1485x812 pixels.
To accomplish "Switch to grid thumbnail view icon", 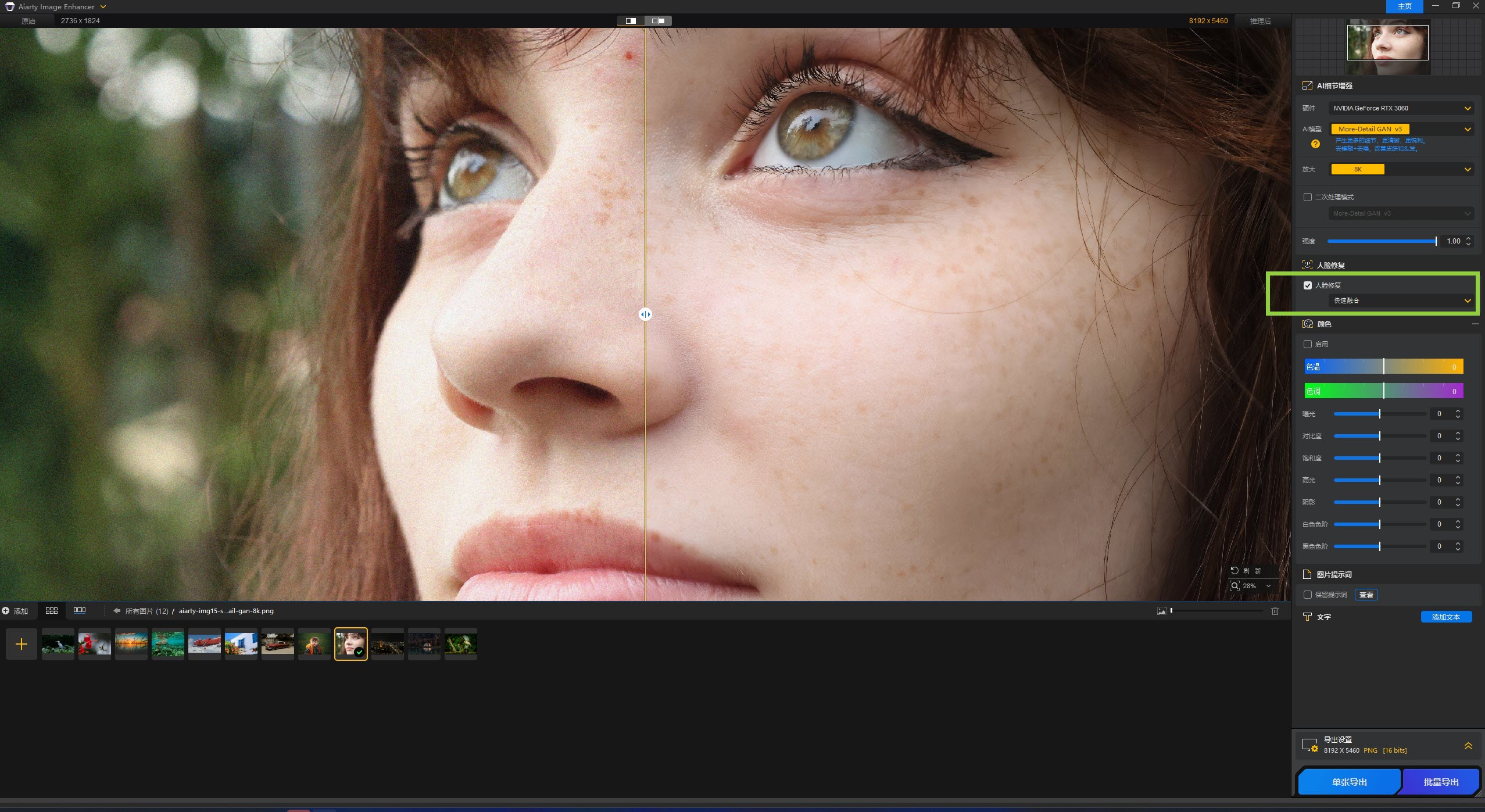I will [x=52, y=610].
